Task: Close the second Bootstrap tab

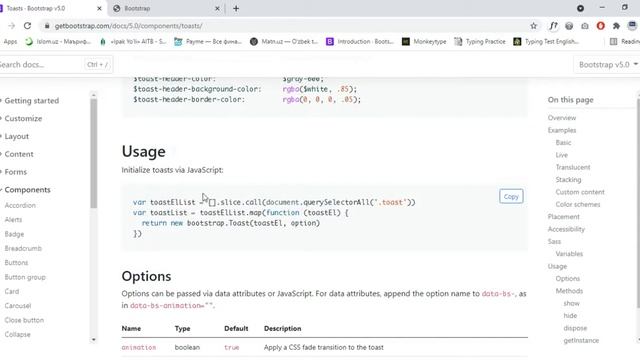Action: (217, 8)
